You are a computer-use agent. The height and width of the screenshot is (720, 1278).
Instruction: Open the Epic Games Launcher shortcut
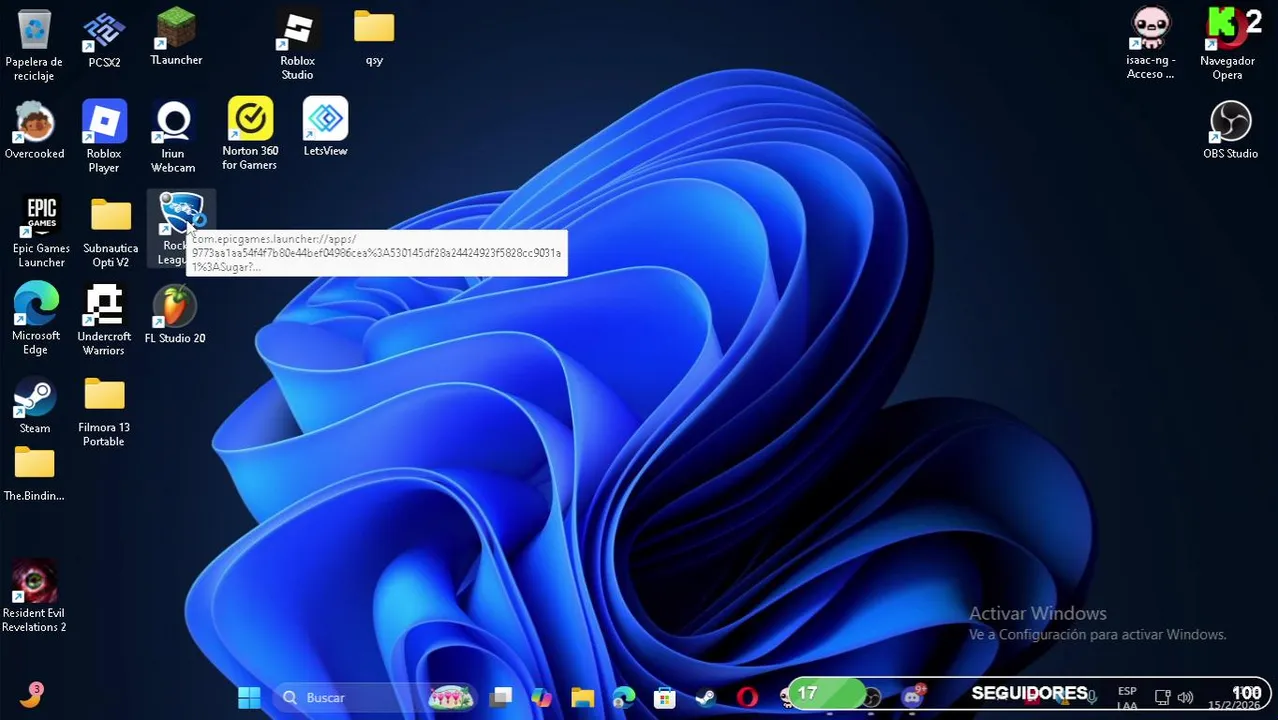point(41,232)
